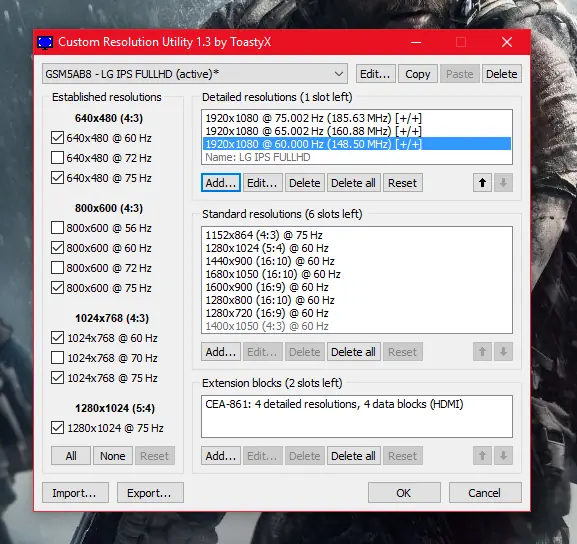Open the monitor selection dropdown arrow
The height and width of the screenshot is (544, 577).
339,74
